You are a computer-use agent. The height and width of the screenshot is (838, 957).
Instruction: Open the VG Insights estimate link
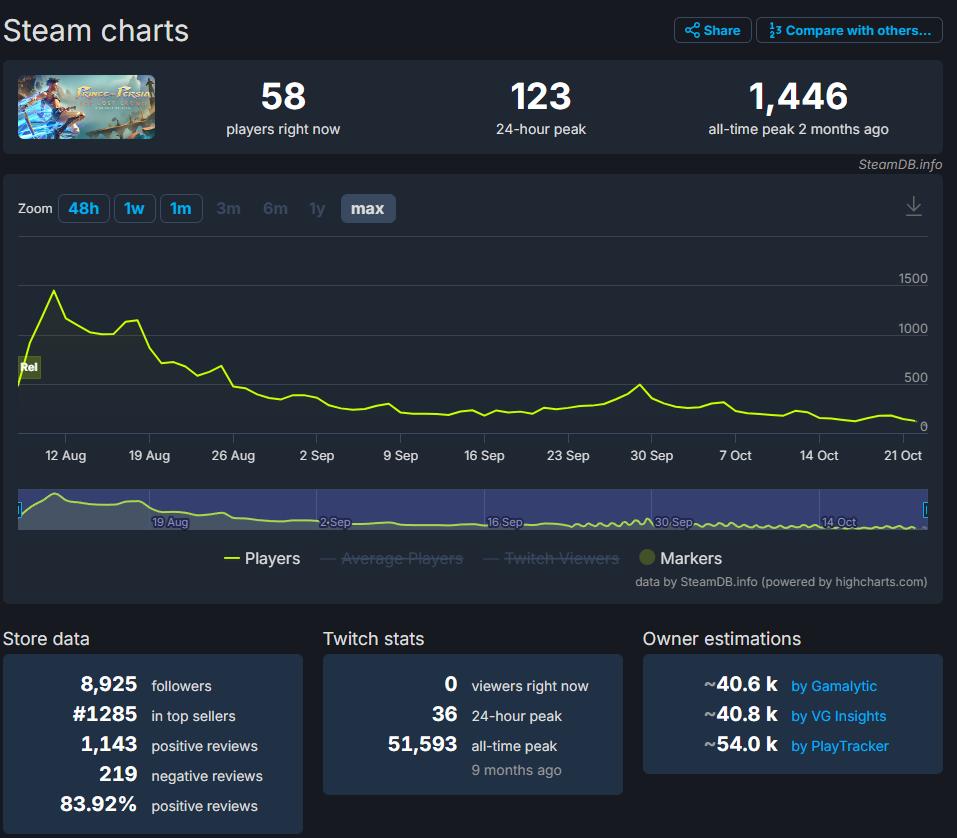(838, 716)
